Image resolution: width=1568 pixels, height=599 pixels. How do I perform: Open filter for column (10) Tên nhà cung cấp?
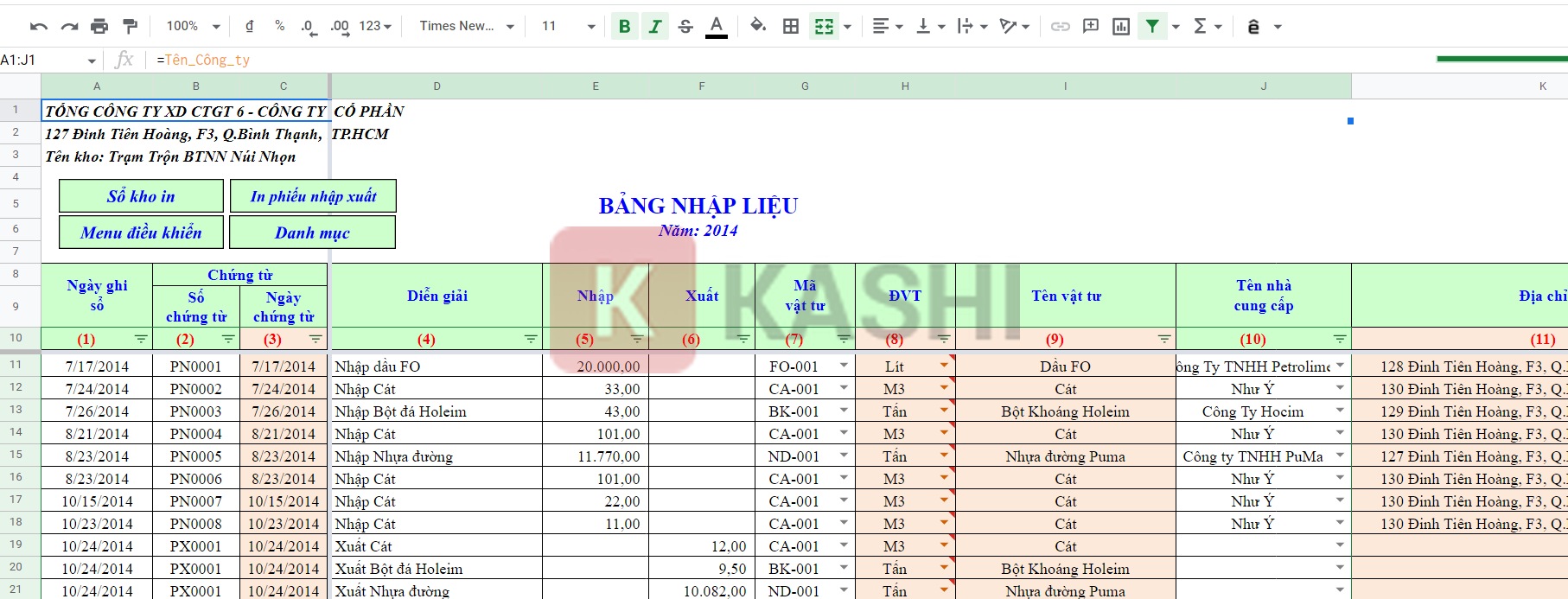[x=1340, y=339]
